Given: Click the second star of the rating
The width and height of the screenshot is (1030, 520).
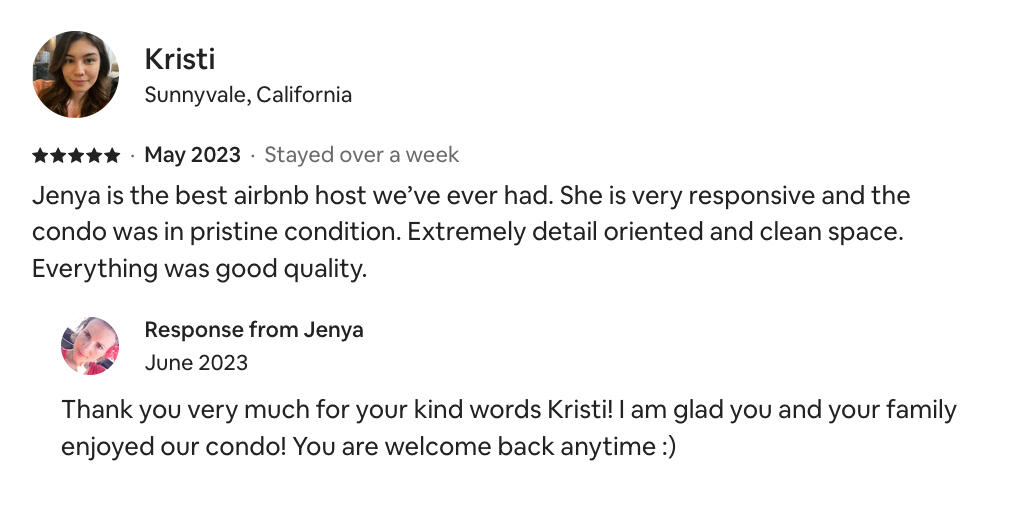Looking at the screenshot, I should click(x=58, y=156).
